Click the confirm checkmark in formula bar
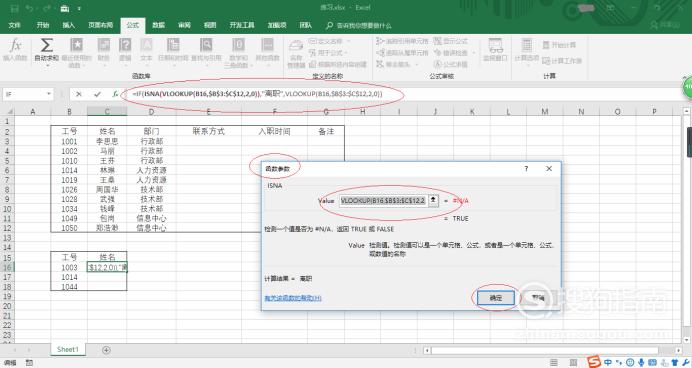 point(97,94)
